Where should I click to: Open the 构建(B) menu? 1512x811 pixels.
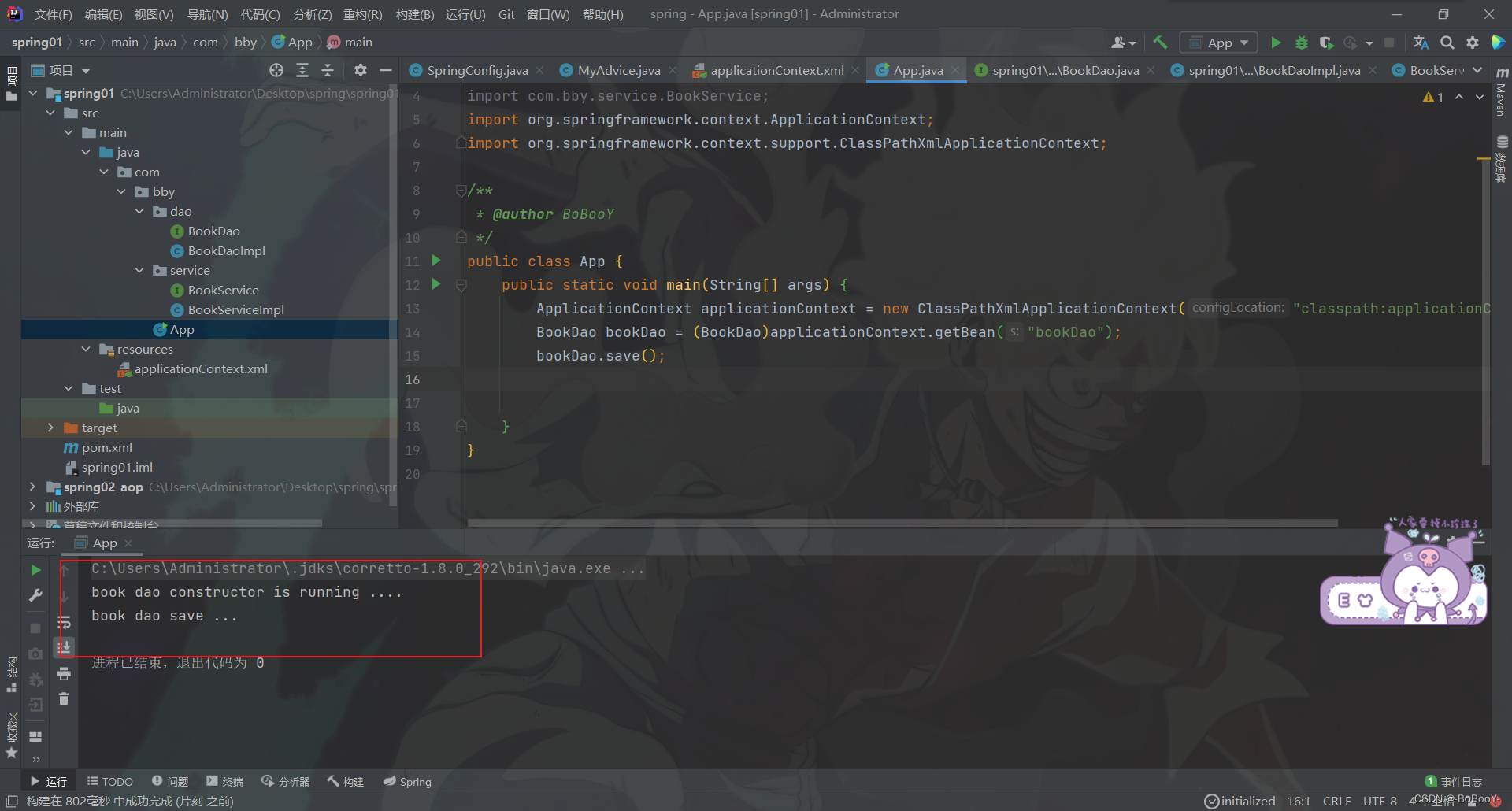coord(415,14)
